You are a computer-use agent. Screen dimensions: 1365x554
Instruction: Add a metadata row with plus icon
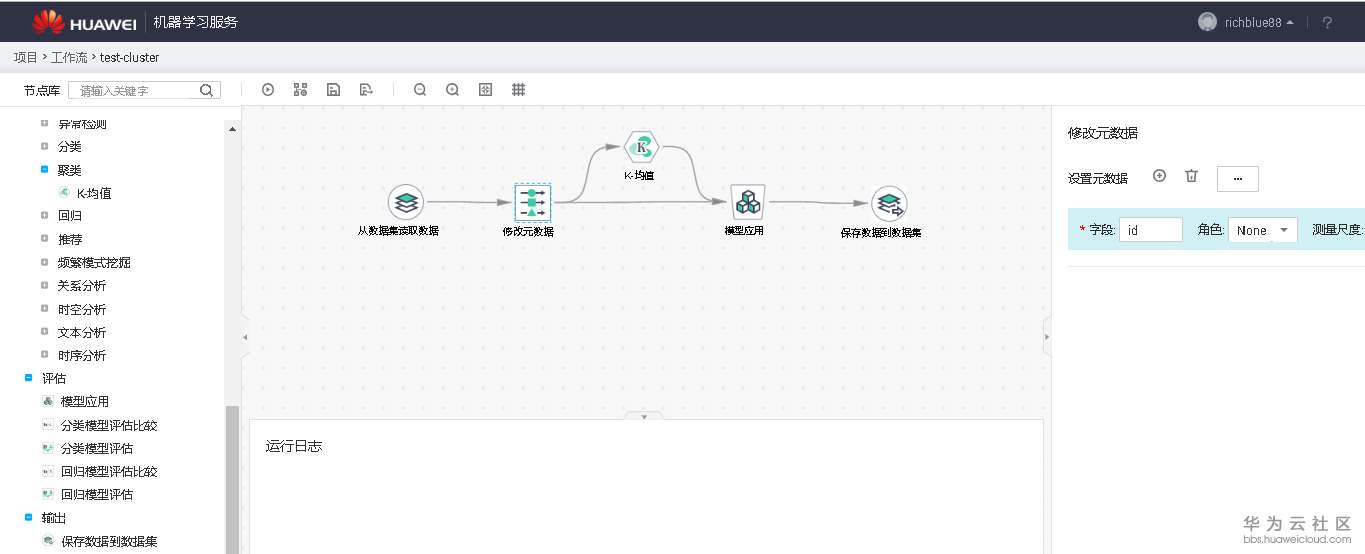[1160, 176]
